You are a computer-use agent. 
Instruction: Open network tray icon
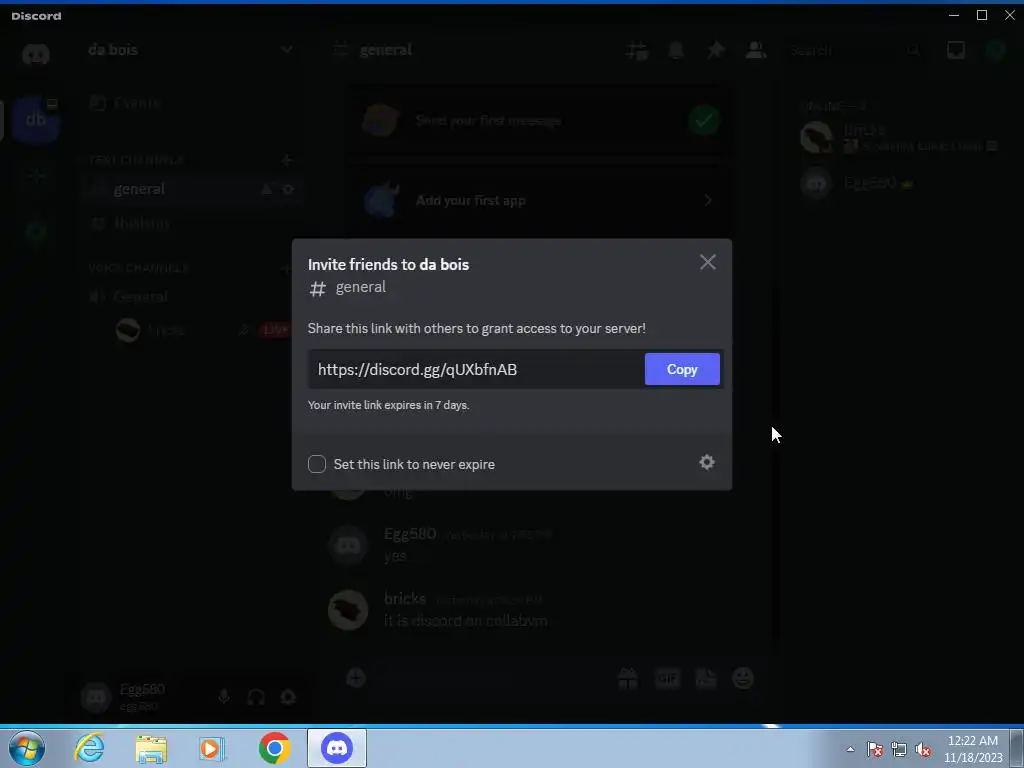coord(899,749)
